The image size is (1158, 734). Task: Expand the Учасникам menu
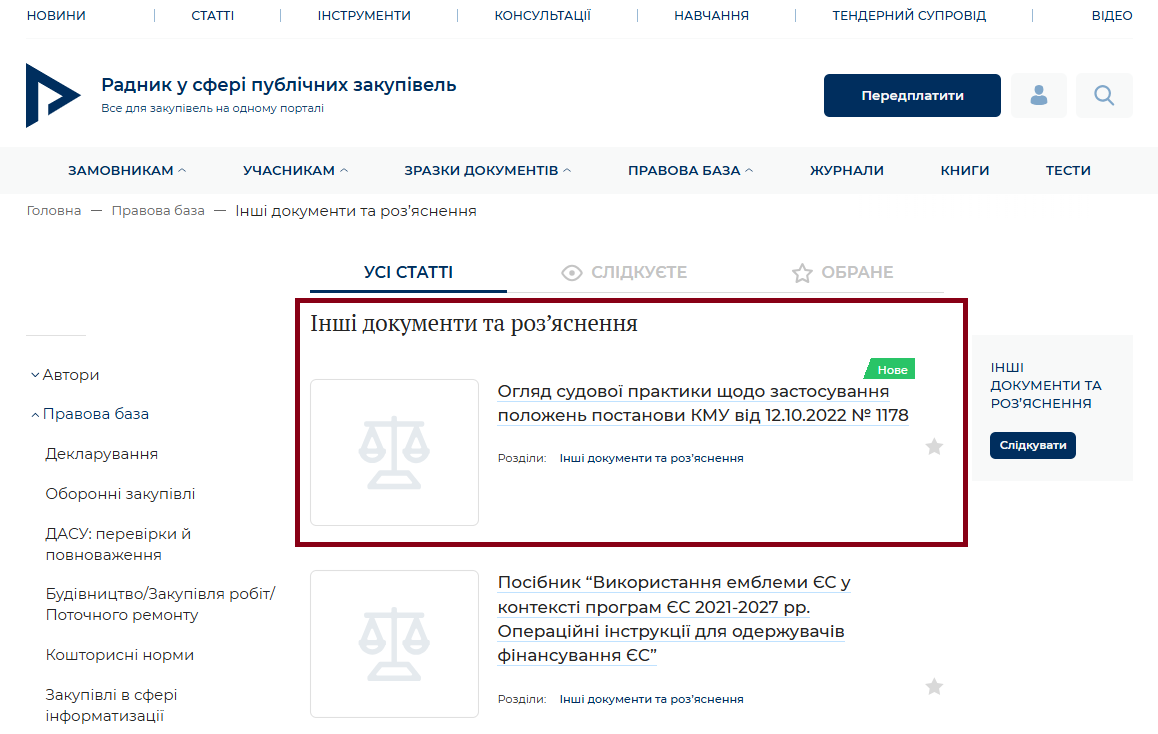(x=295, y=171)
